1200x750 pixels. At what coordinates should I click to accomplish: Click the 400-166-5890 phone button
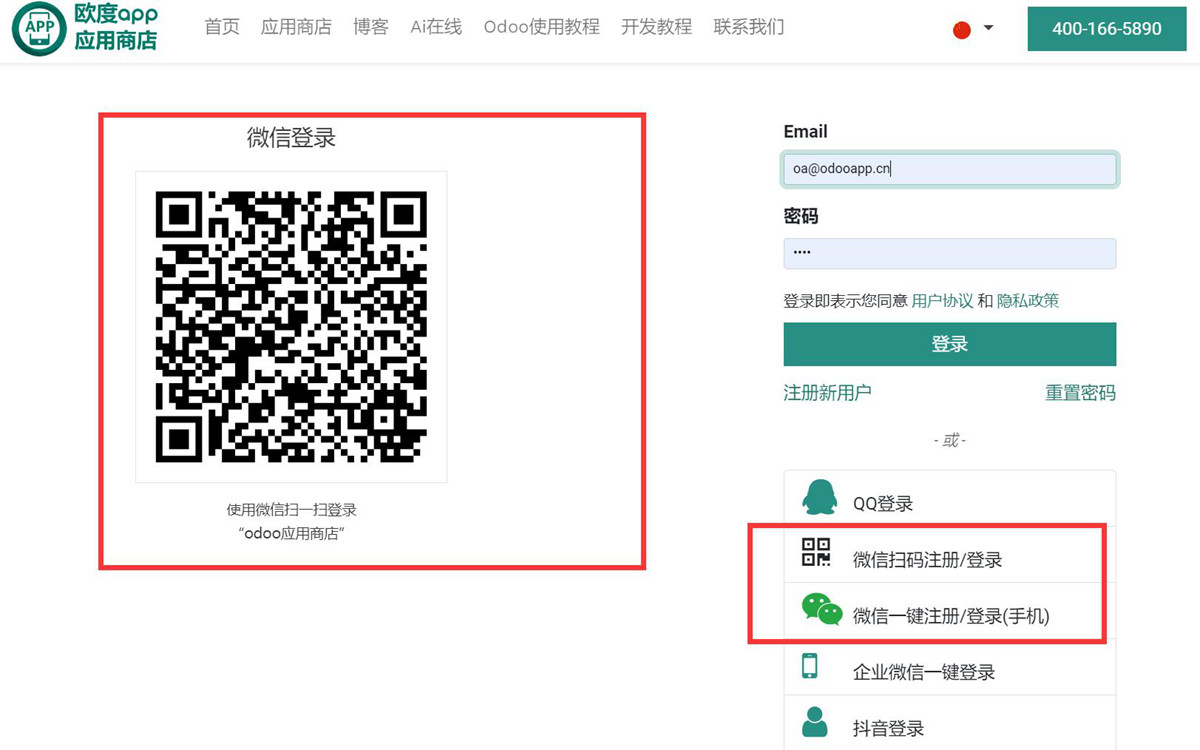point(1107,29)
